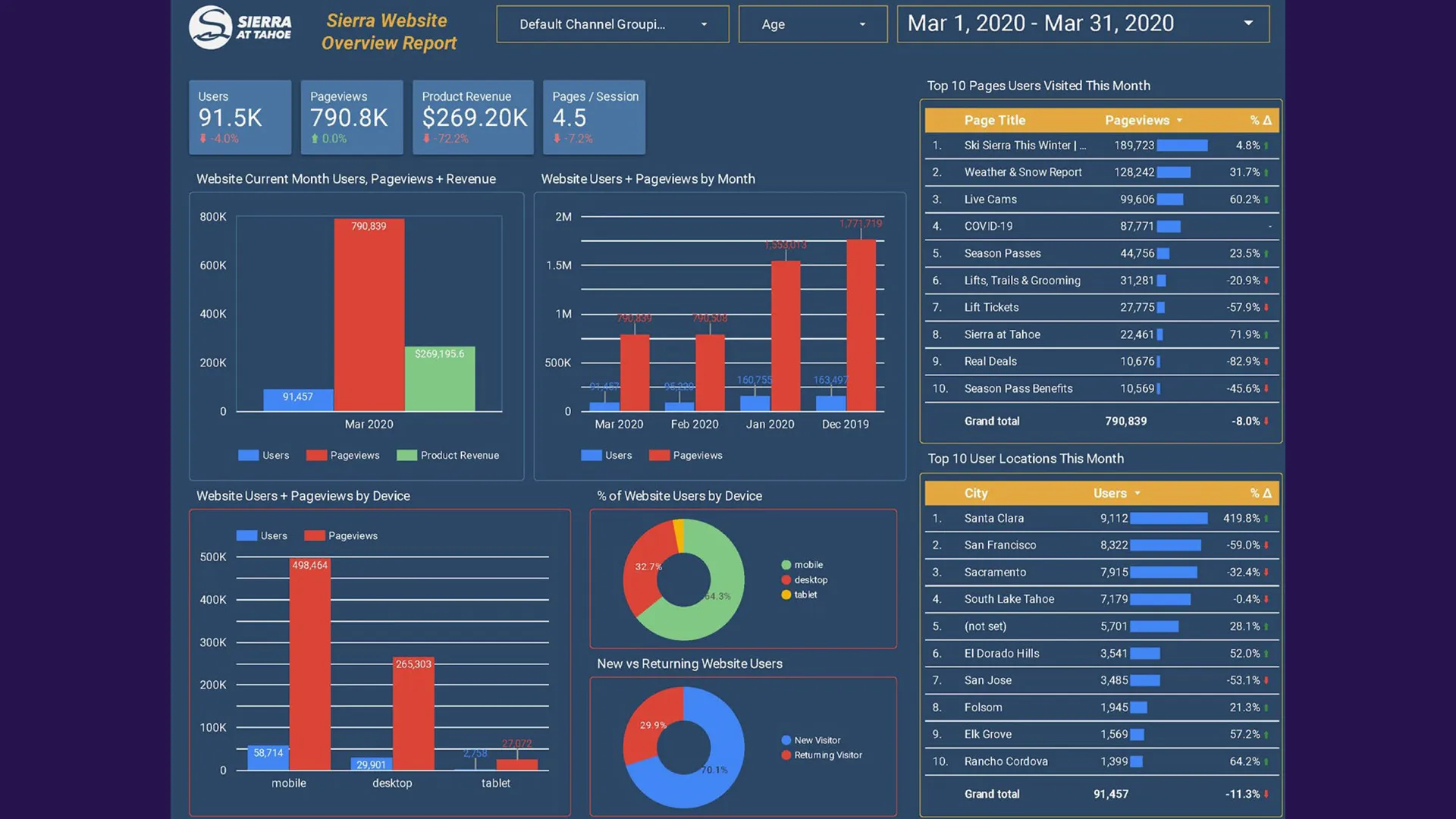Select the Weather & Snow Report row
1456x819 pixels.
click(1101, 172)
